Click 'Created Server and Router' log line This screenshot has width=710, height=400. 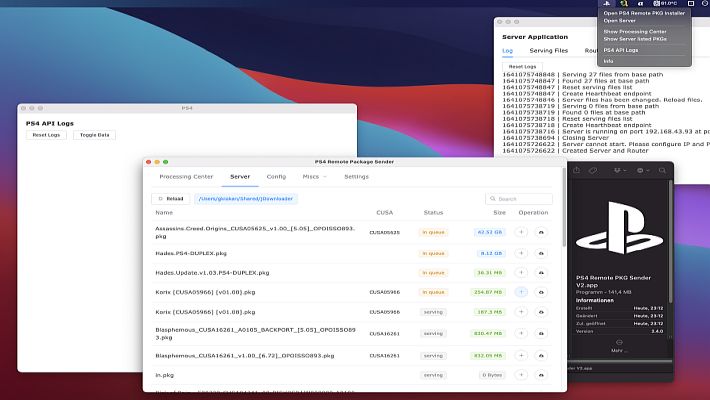click(575, 150)
